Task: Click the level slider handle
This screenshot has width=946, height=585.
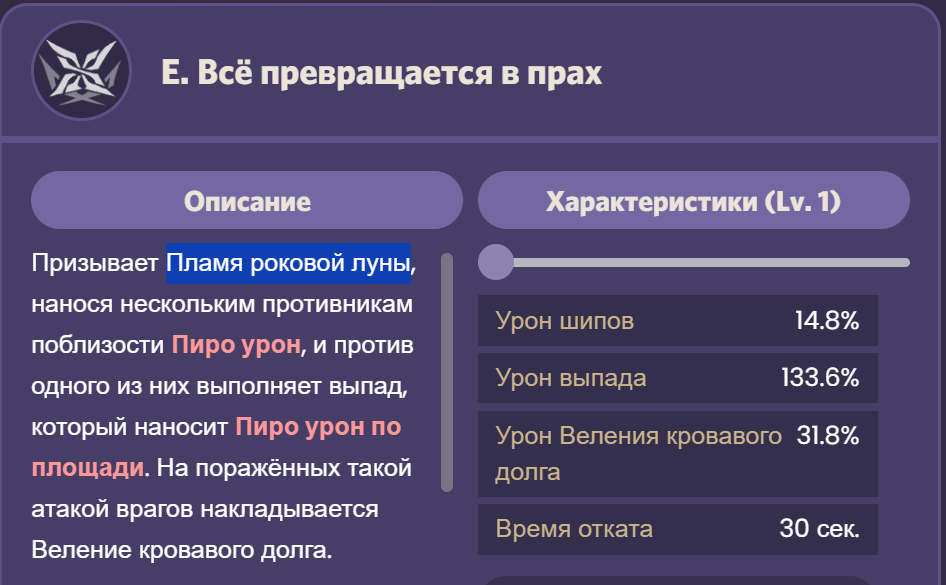Action: point(495,263)
